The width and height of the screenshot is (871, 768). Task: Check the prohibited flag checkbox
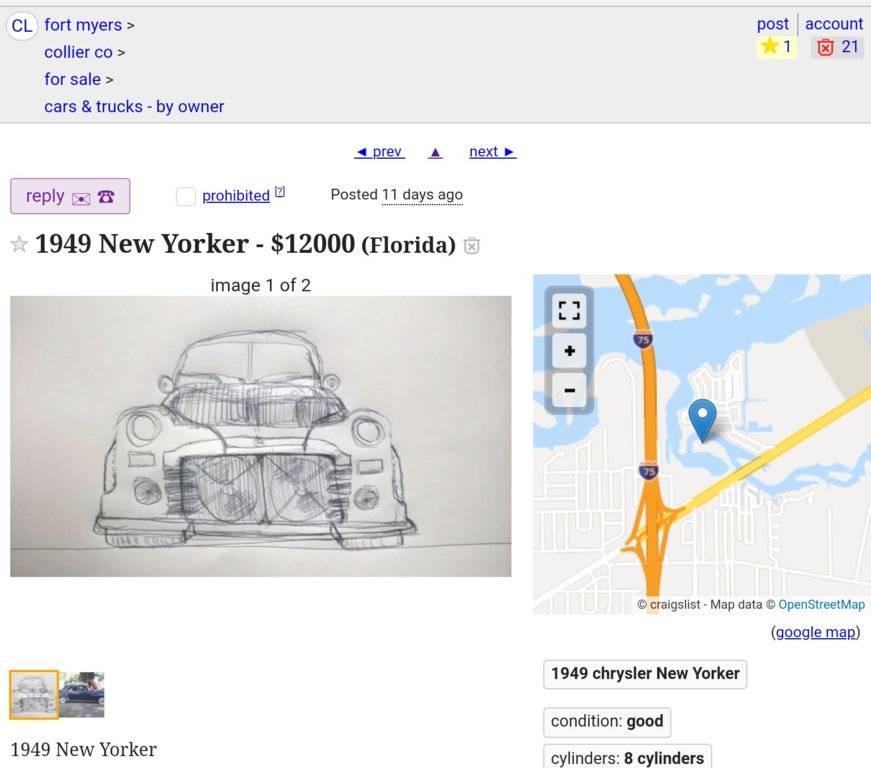point(185,196)
